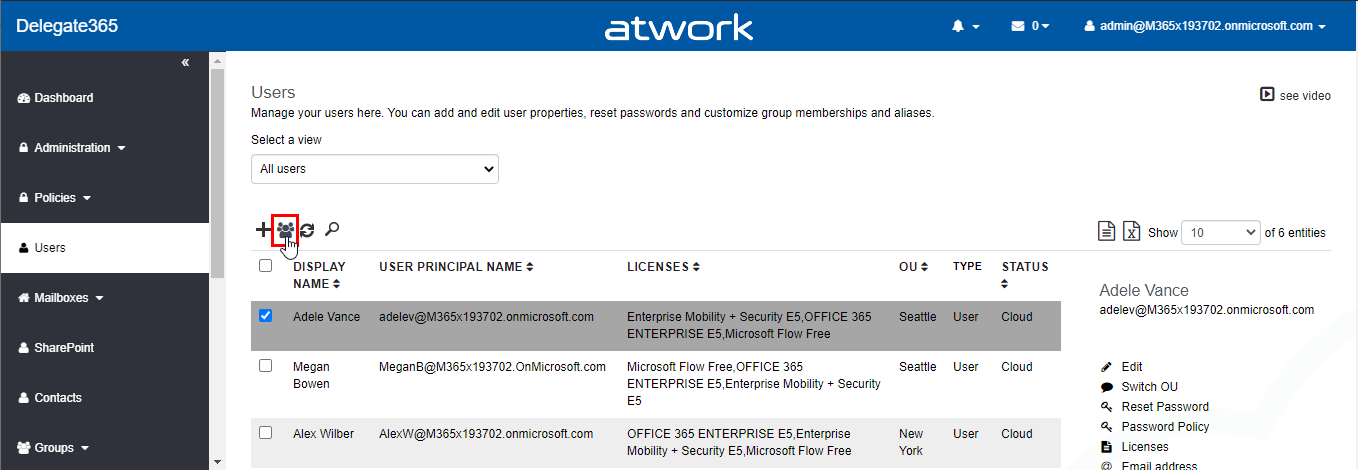Click the bulk users group icon
Screen dimensions: 1358x470
click(x=286, y=230)
